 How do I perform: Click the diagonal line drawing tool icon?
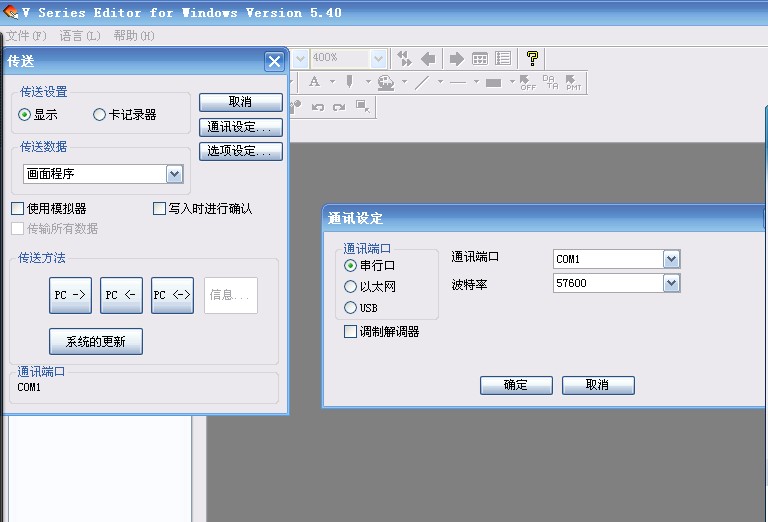point(421,83)
